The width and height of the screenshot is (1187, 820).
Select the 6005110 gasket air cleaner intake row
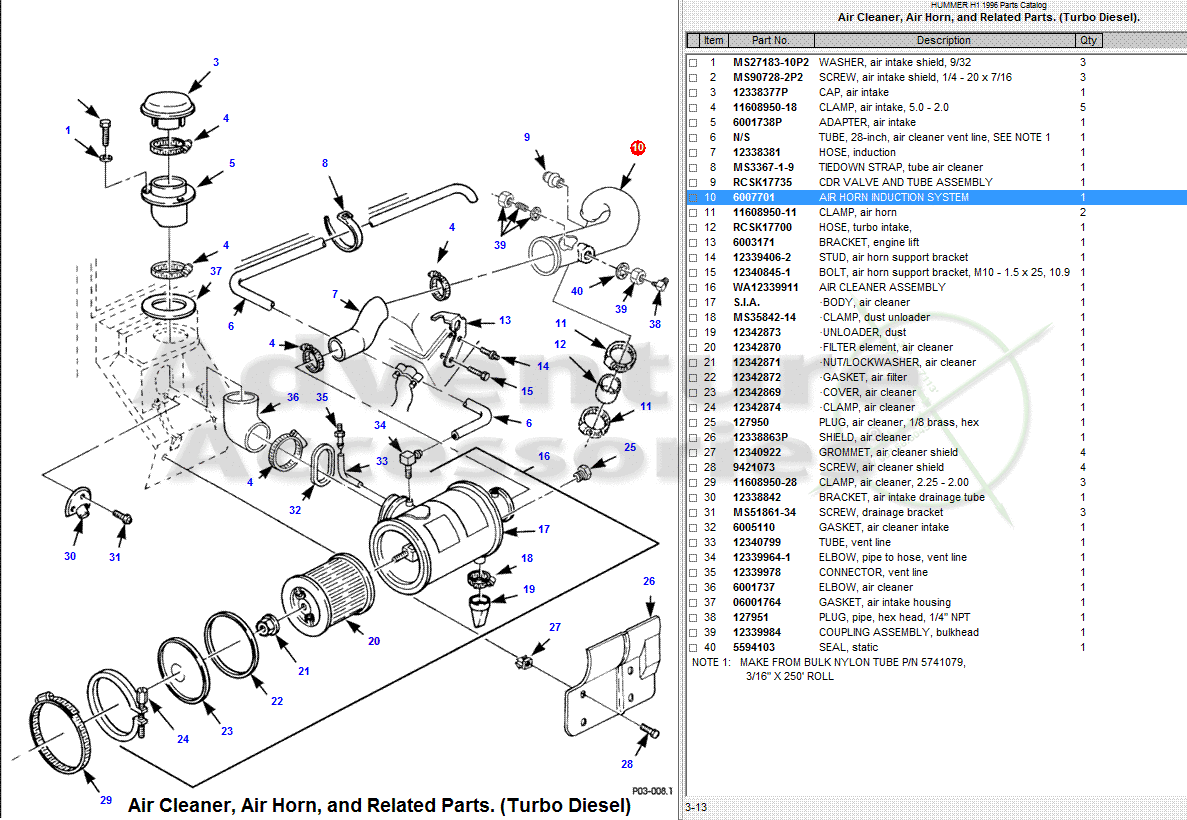click(754, 527)
